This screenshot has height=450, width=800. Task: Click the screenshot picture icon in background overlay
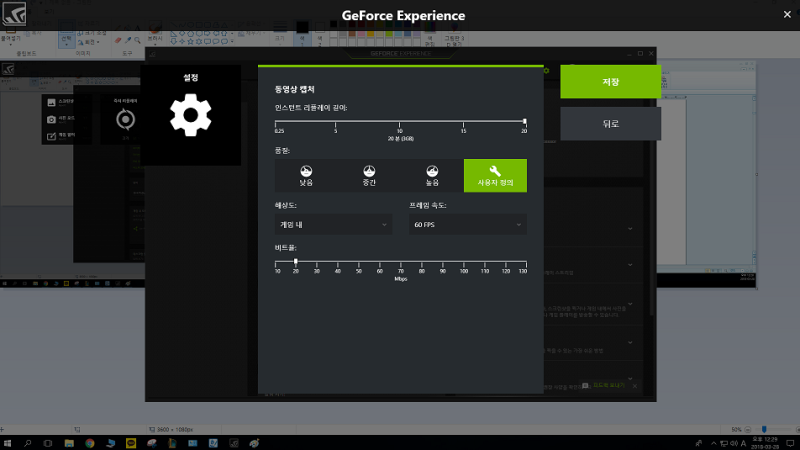[x=51, y=103]
